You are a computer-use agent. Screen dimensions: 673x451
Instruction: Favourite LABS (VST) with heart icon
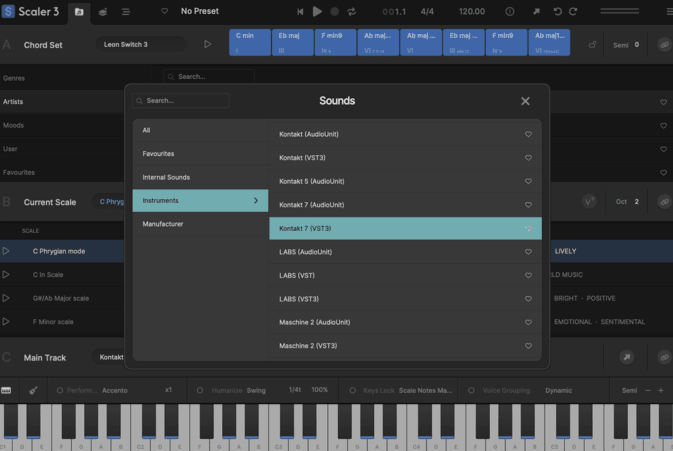(x=528, y=276)
